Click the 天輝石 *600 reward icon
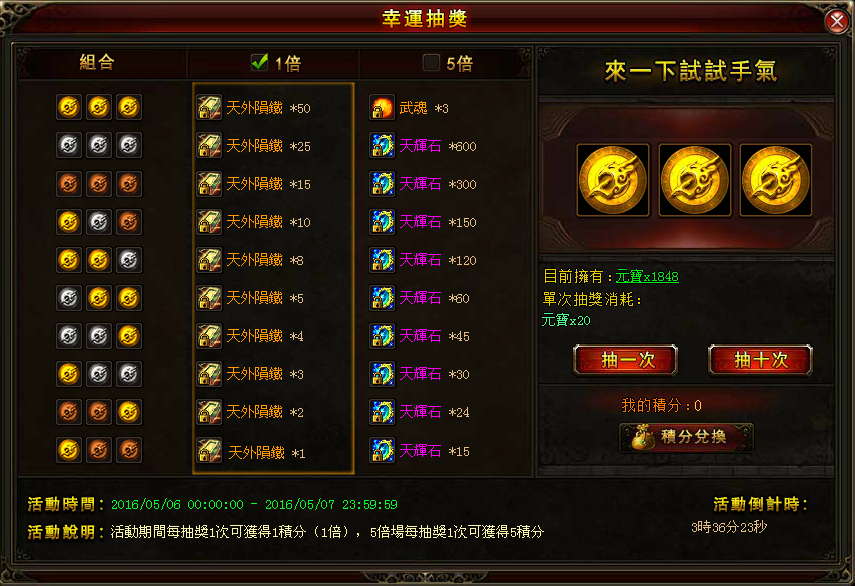This screenshot has height=586, width=855. click(382, 146)
